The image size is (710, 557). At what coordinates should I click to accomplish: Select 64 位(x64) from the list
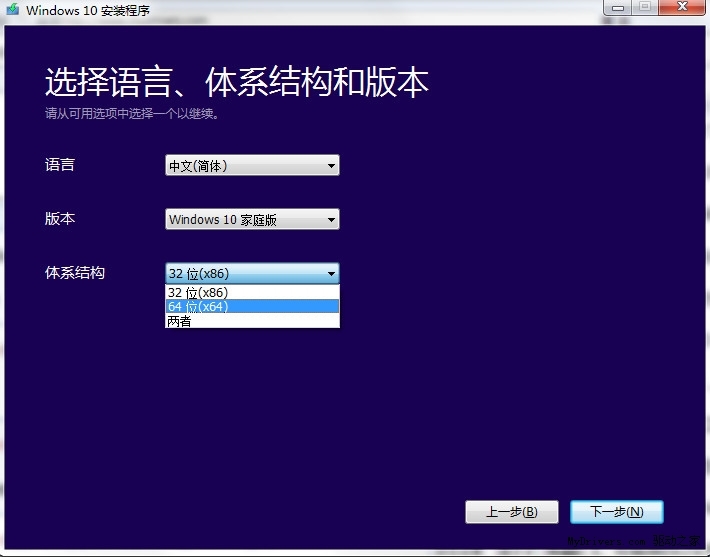tap(252, 307)
